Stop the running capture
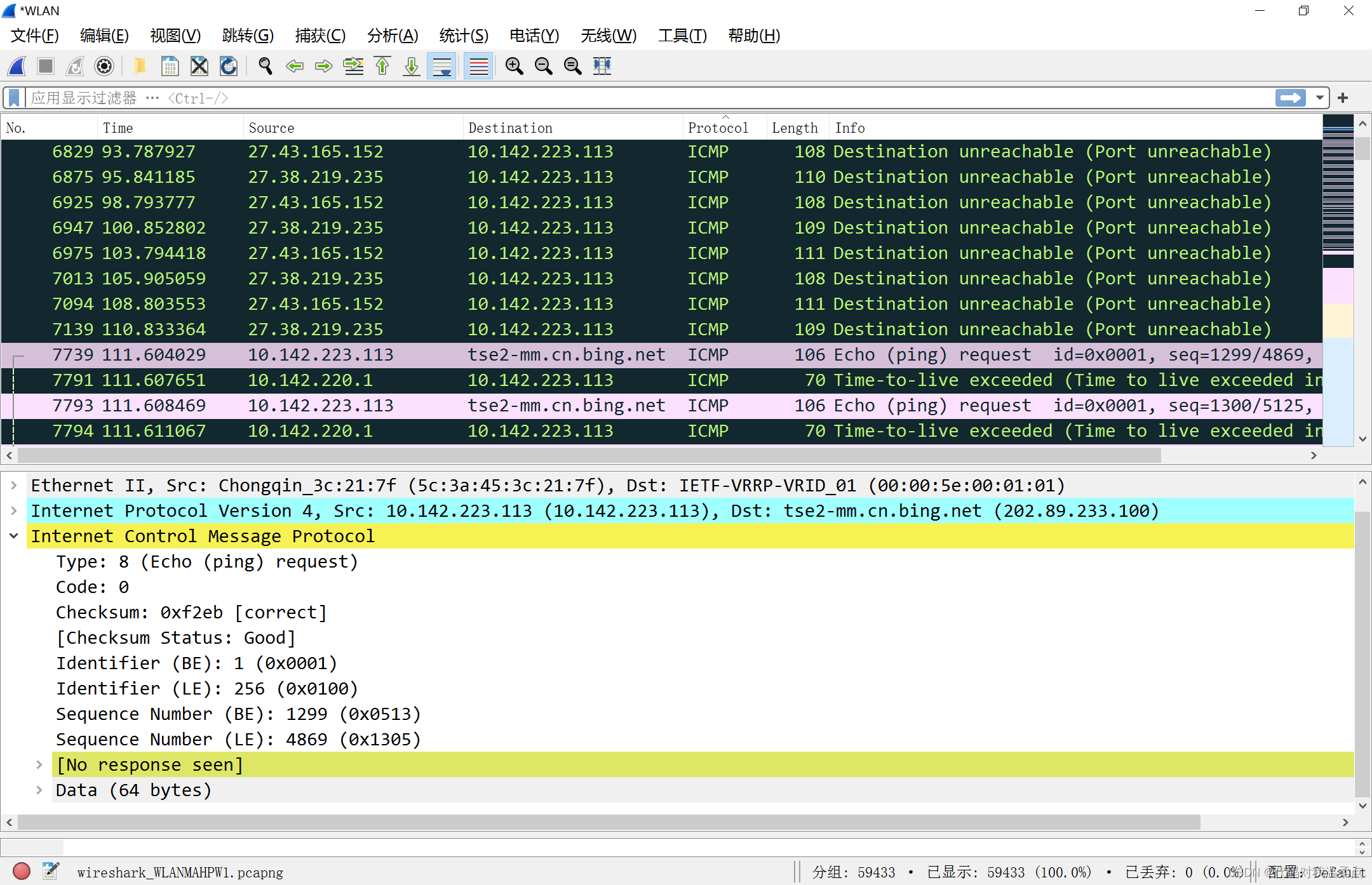The image size is (1372, 885). tap(46, 66)
